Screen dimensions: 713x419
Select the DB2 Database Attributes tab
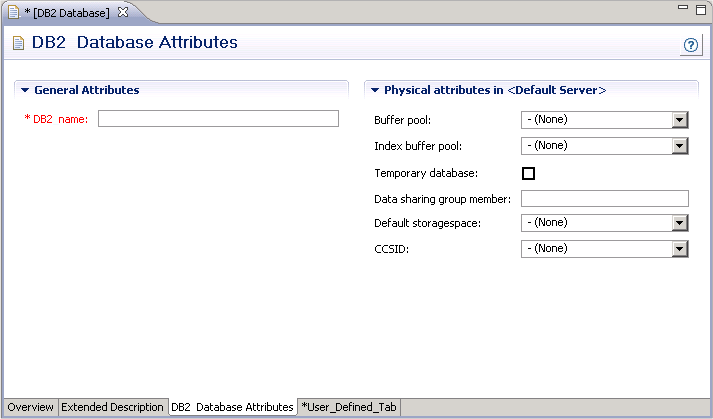pyautogui.click(x=232, y=407)
